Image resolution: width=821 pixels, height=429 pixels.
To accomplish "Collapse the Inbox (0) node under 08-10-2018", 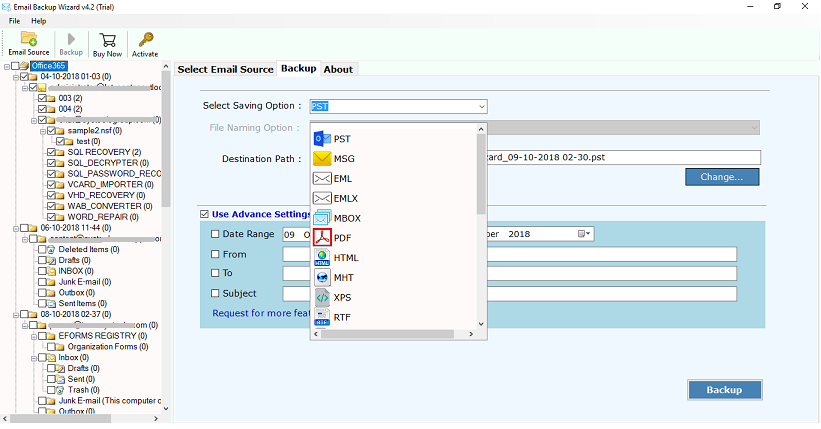I will [x=34, y=358].
